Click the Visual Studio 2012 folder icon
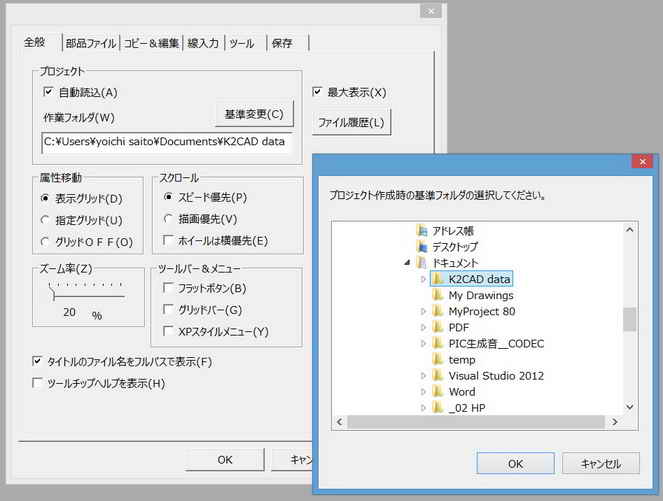This screenshot has height=501, width=663. point(438,375)
